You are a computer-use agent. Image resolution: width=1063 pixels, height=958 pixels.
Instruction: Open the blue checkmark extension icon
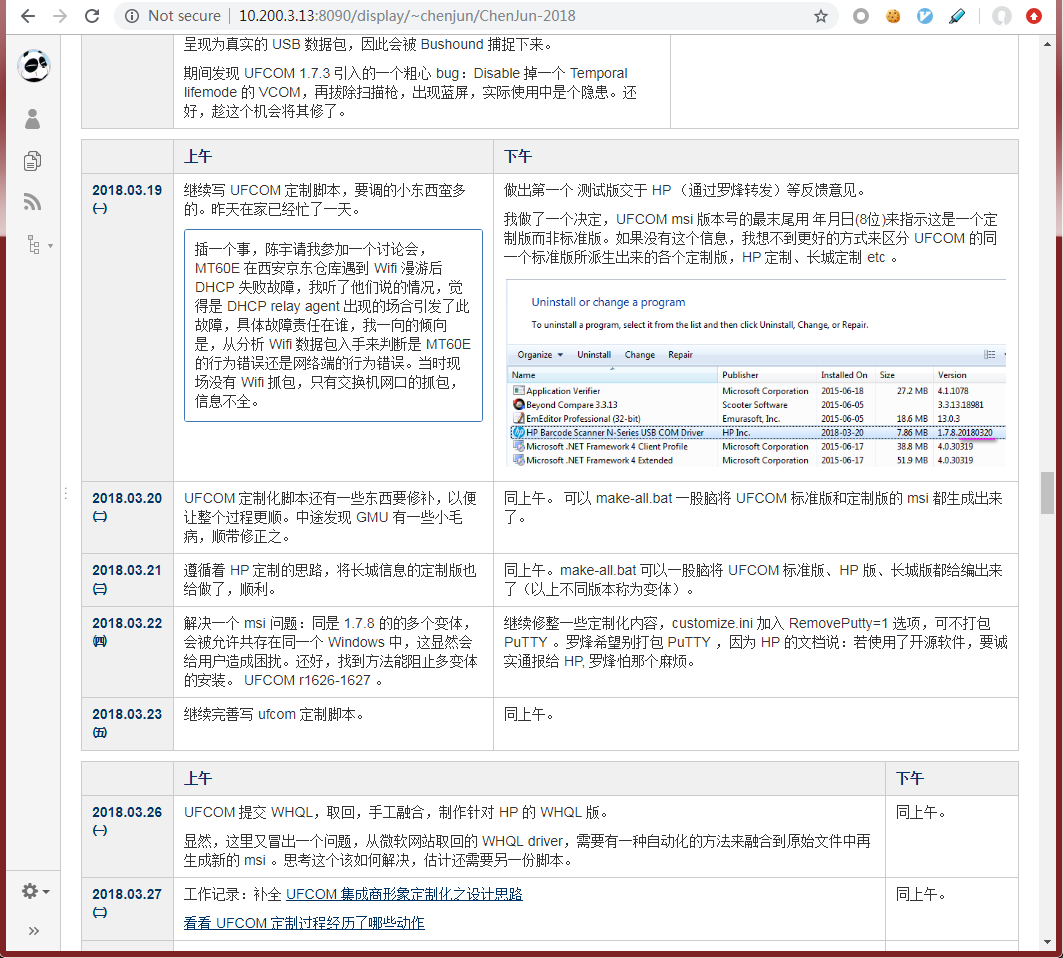925,16
